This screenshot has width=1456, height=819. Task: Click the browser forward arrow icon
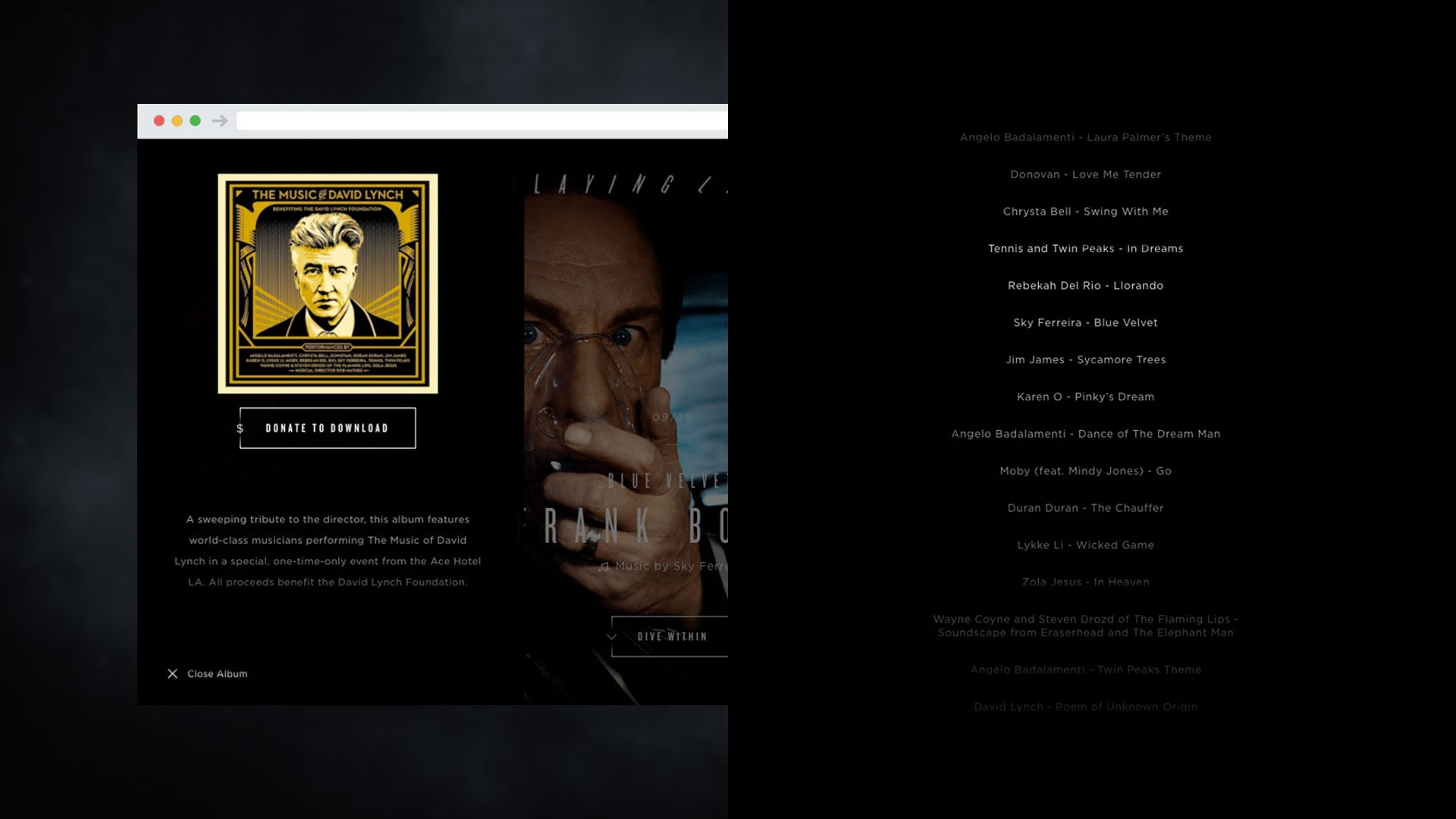point(220,121)
